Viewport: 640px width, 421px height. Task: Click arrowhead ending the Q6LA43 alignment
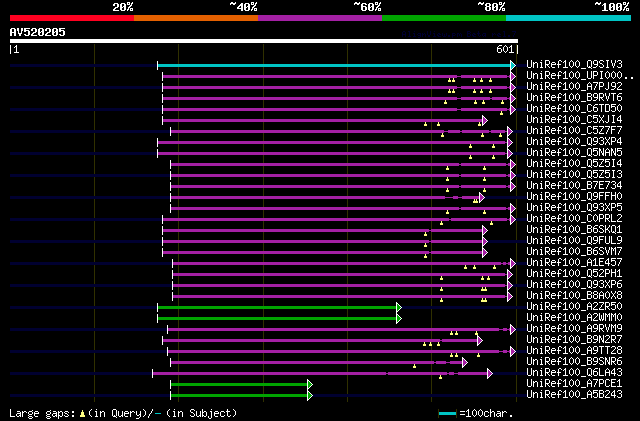(x=490, y=374)
